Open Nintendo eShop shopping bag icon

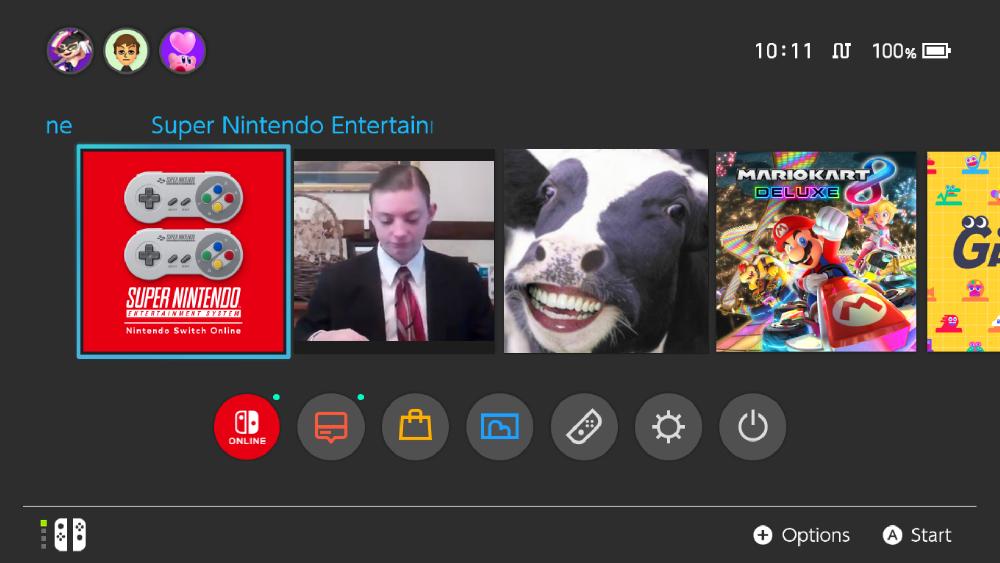point(415,427)
